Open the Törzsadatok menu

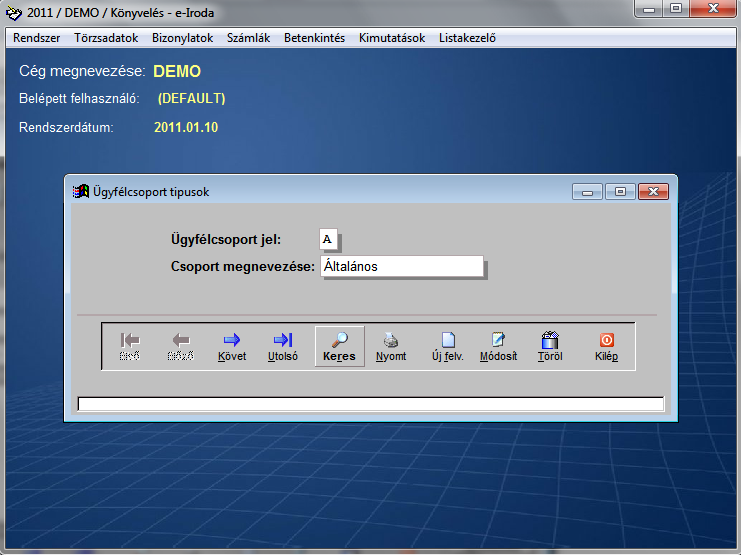[106, 38]
